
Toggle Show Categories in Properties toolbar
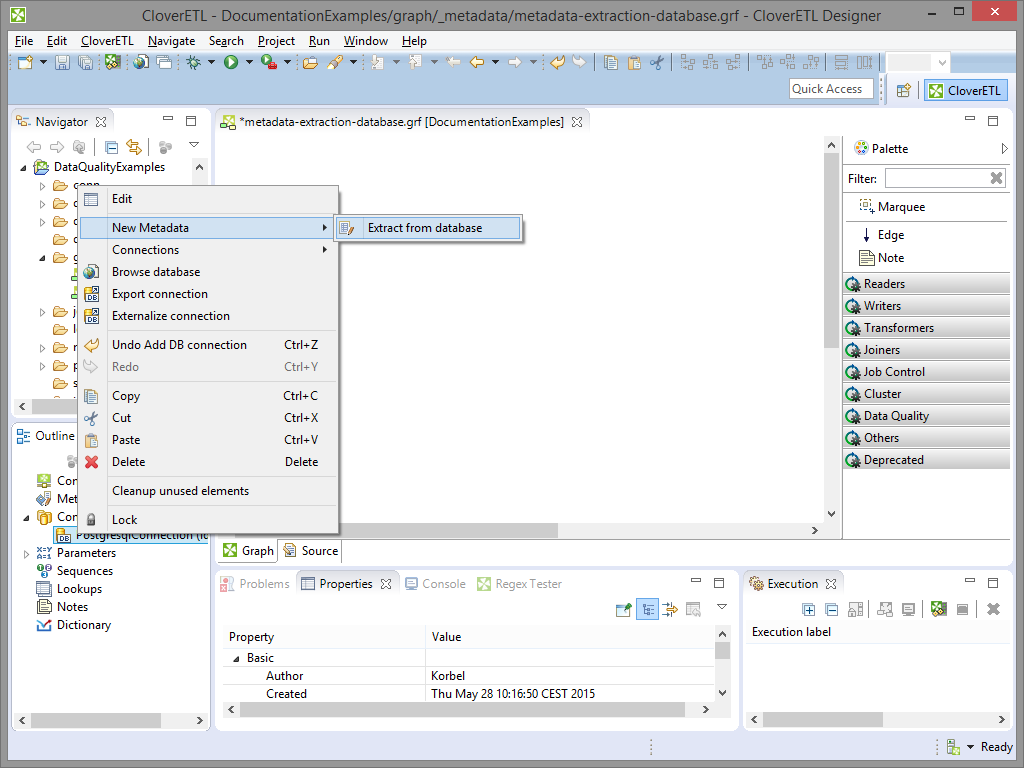(647, 609)
